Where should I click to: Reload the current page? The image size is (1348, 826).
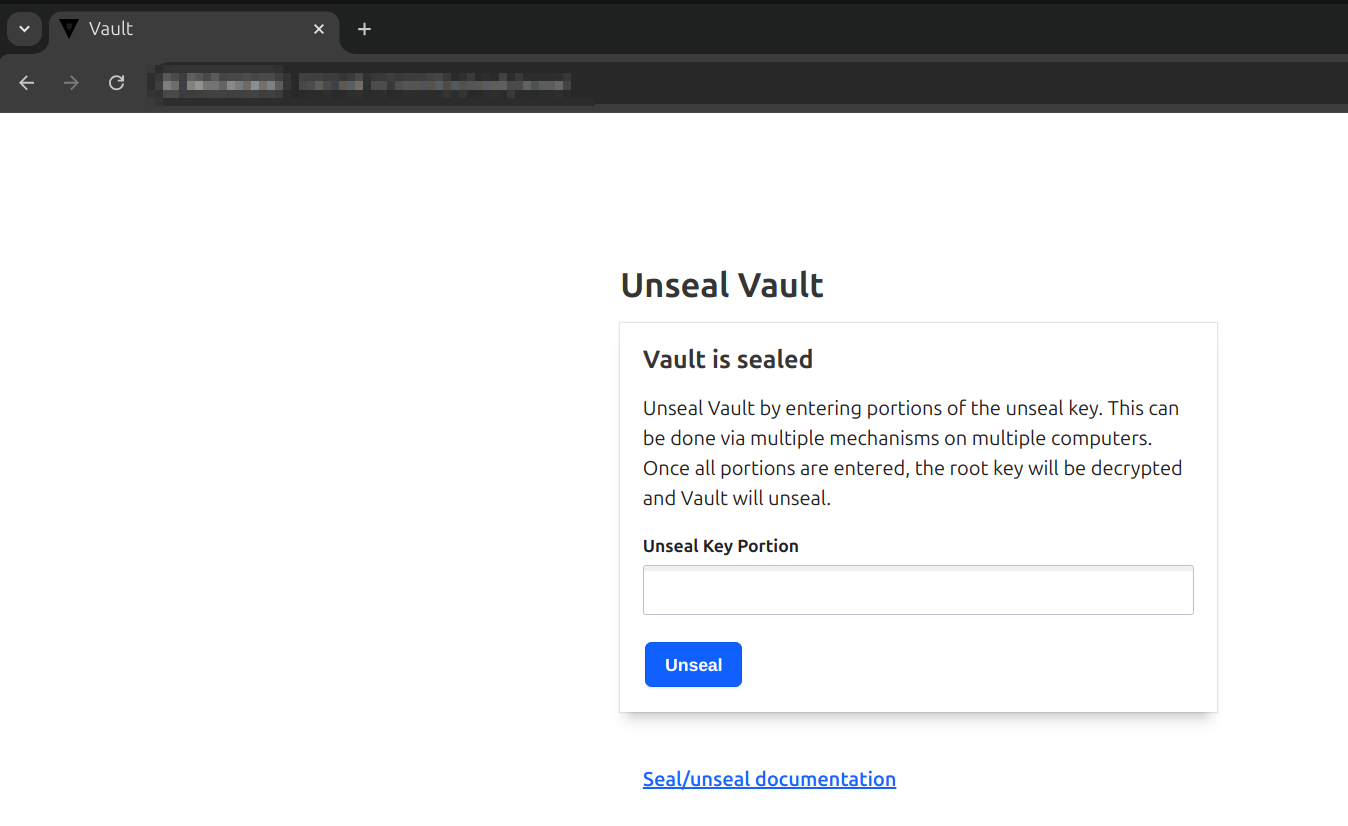[x=116, y=83]
